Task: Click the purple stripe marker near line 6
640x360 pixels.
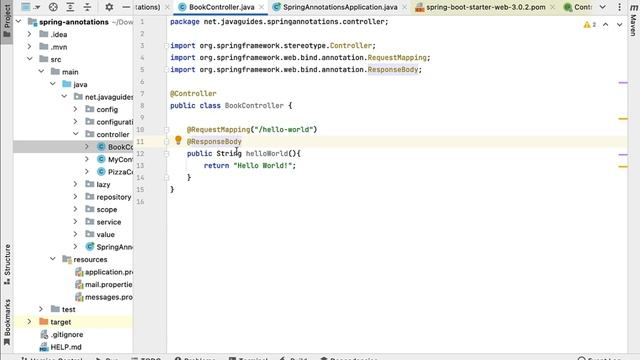Action: [x=623, y=82]
